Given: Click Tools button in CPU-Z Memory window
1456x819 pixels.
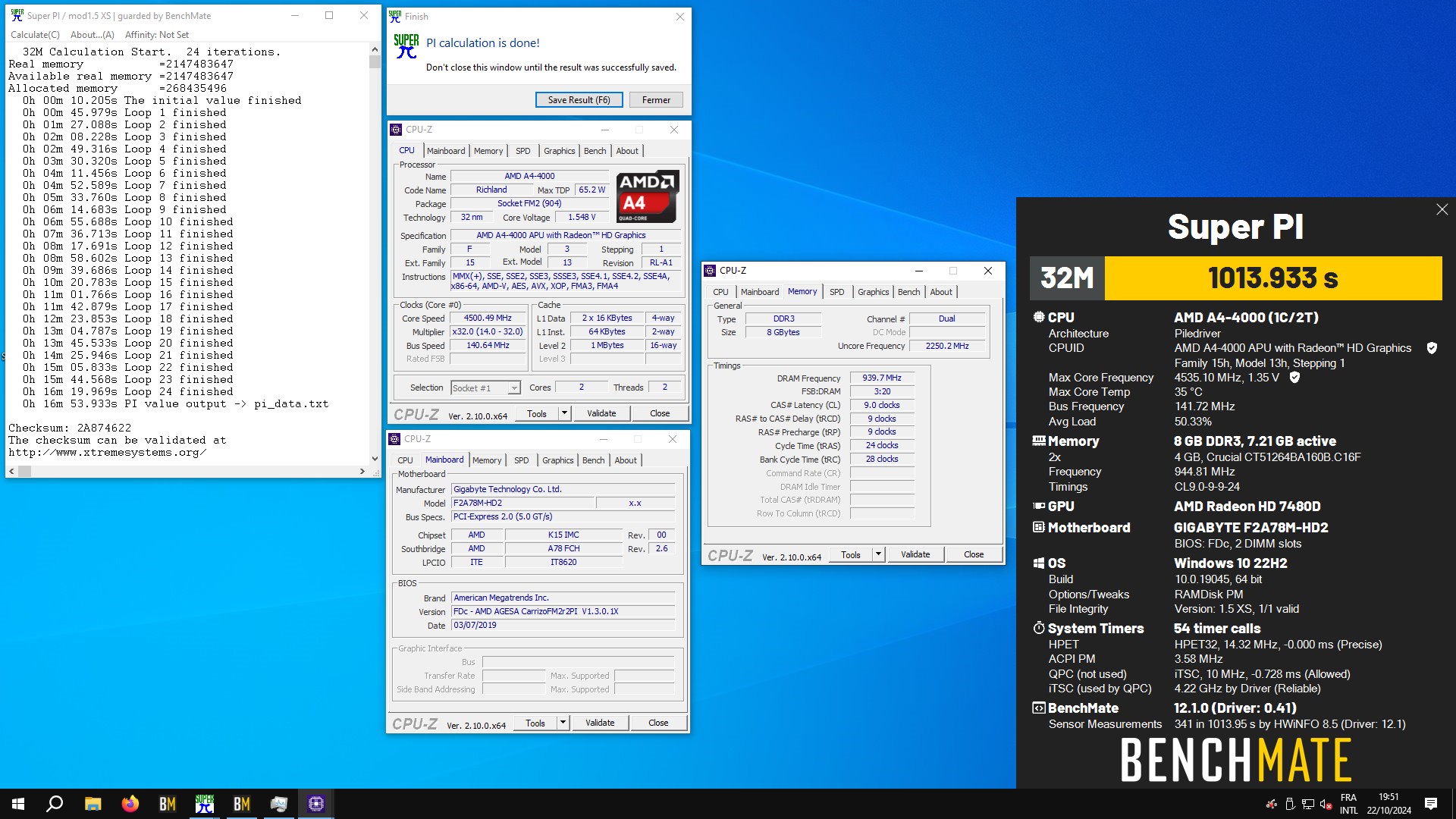Looking at the screenshot, I should click(x=851, y=554).
